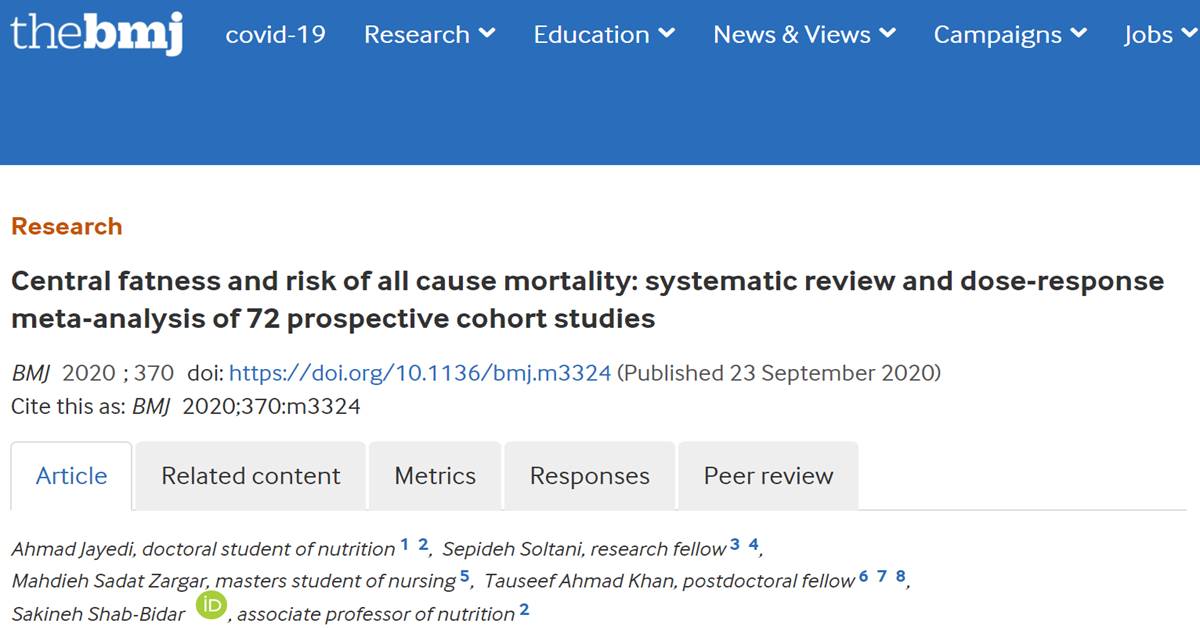Screen dimensions: 1200x628
Task: Click the article title heading
Action: pyautogui.click(x=587, y=300)
